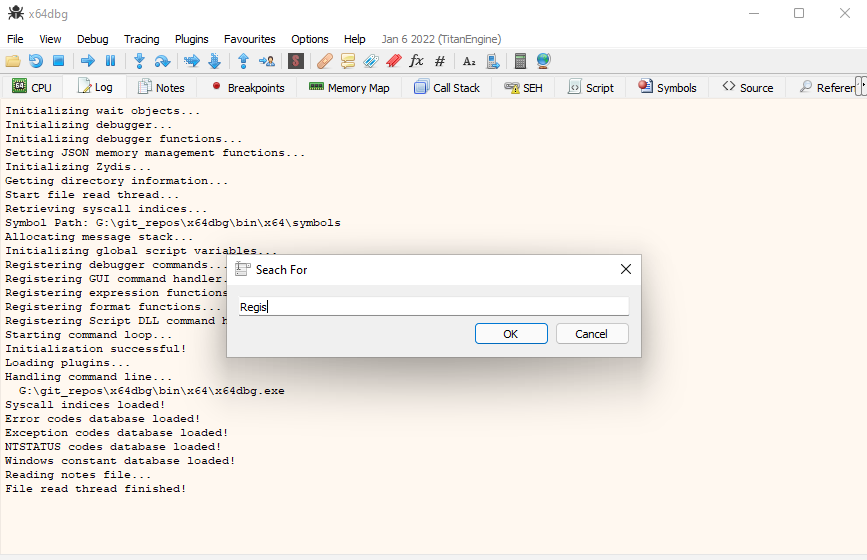Image resolution: width=867 pixels, height=560 pixels.
Task: Open the Bookmarks red icon
Action: tap(394, 61)
